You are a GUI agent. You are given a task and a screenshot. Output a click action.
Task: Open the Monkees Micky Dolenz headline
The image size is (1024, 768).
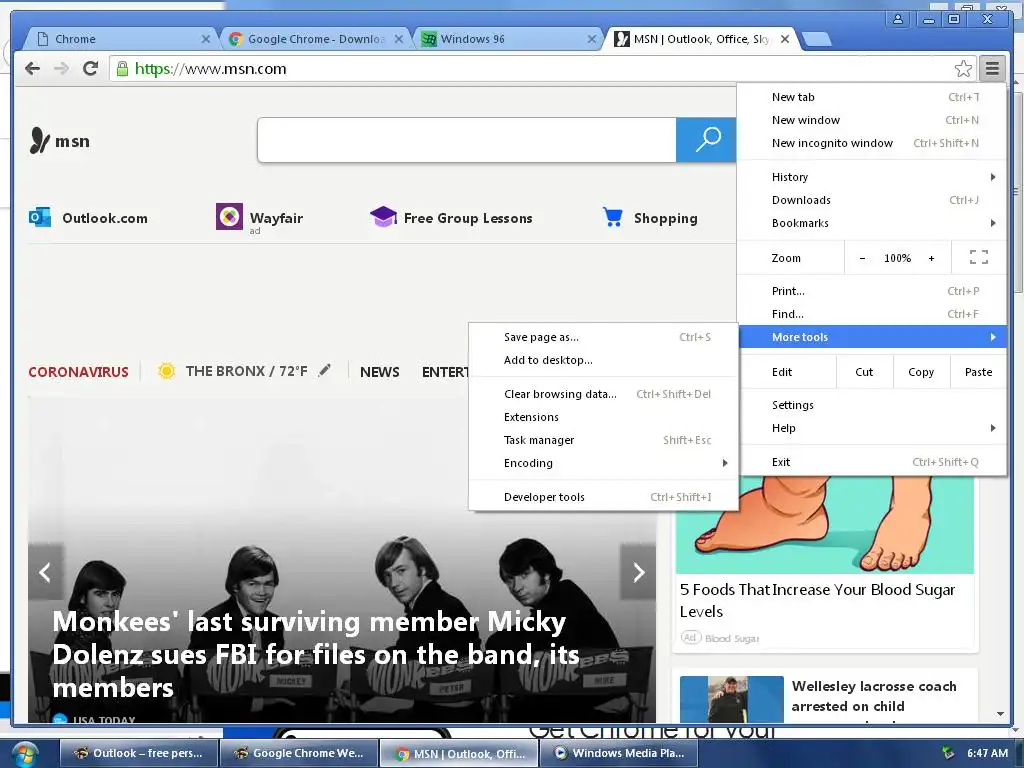click(315, 654)
